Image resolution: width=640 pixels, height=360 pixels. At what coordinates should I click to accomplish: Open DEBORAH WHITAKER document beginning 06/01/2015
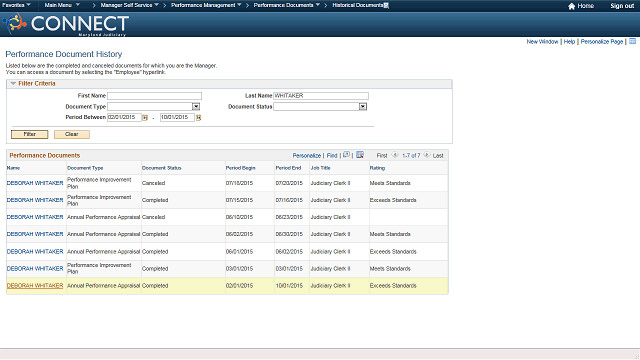(35, 252)
